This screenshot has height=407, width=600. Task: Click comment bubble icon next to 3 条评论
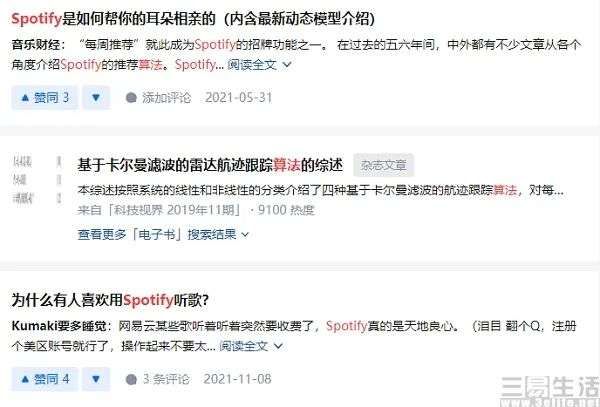(x=131, y=379)
